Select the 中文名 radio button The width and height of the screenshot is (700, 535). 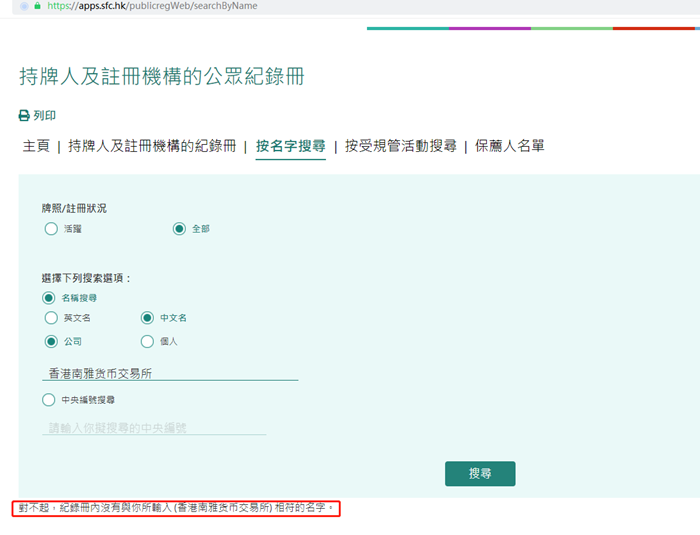[147, 318]
